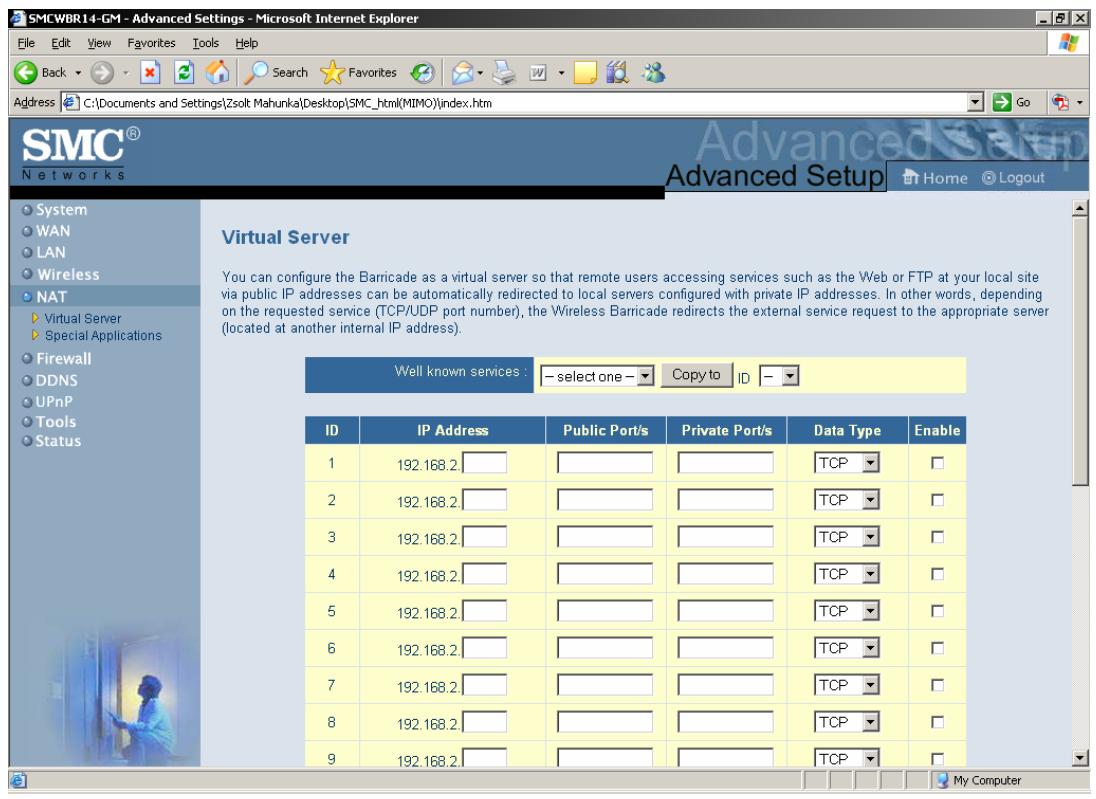The height and width of the screenshot is (799, 1096).
Task: Open Data Type dropdown for row 6
Action: 846,648
